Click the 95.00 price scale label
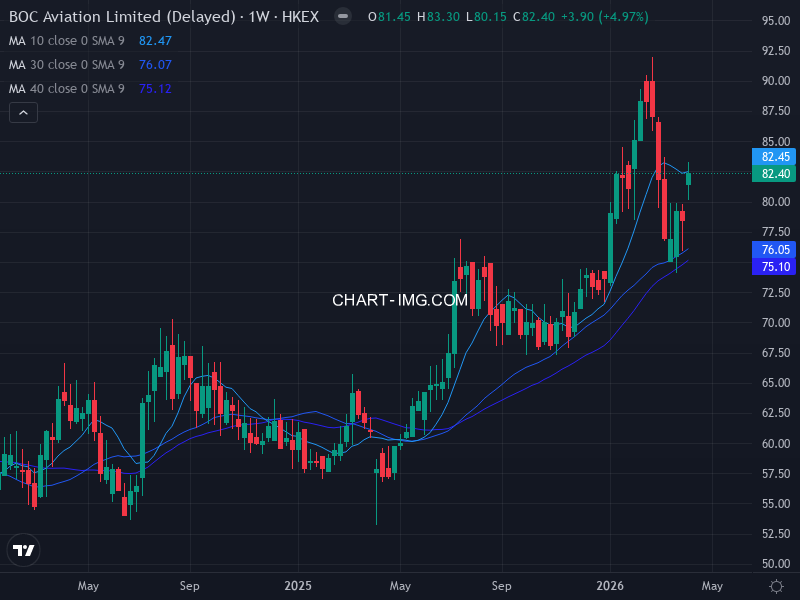 pyautogui.click(x=776, y=21)
